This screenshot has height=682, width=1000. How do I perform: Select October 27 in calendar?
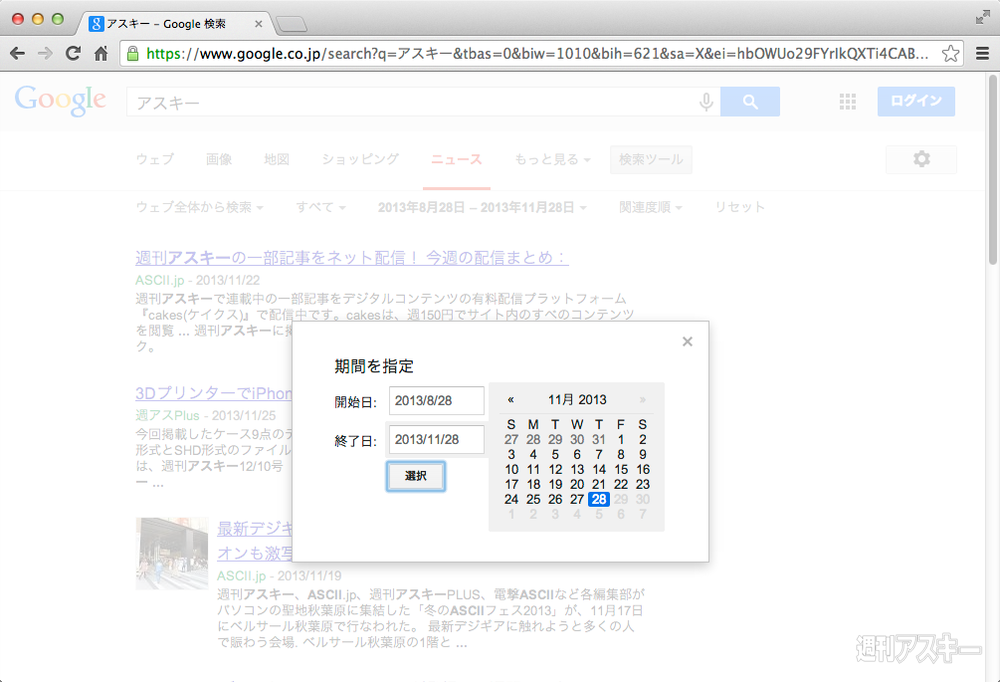(x=511, y=440)
